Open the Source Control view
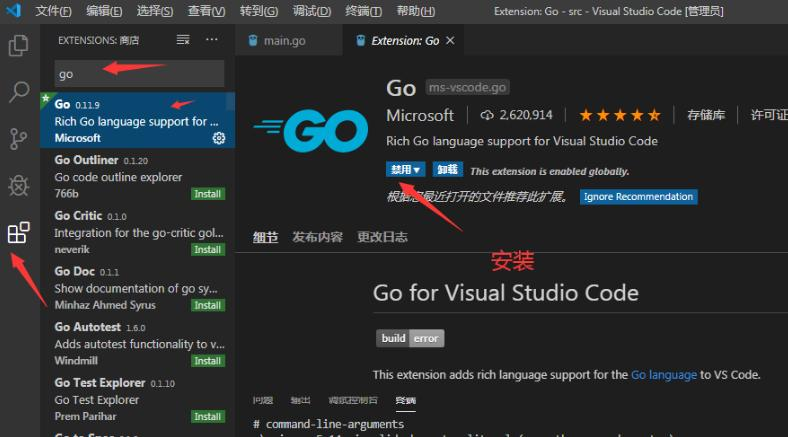Screen dimensions: 788x437 (19, 139)
